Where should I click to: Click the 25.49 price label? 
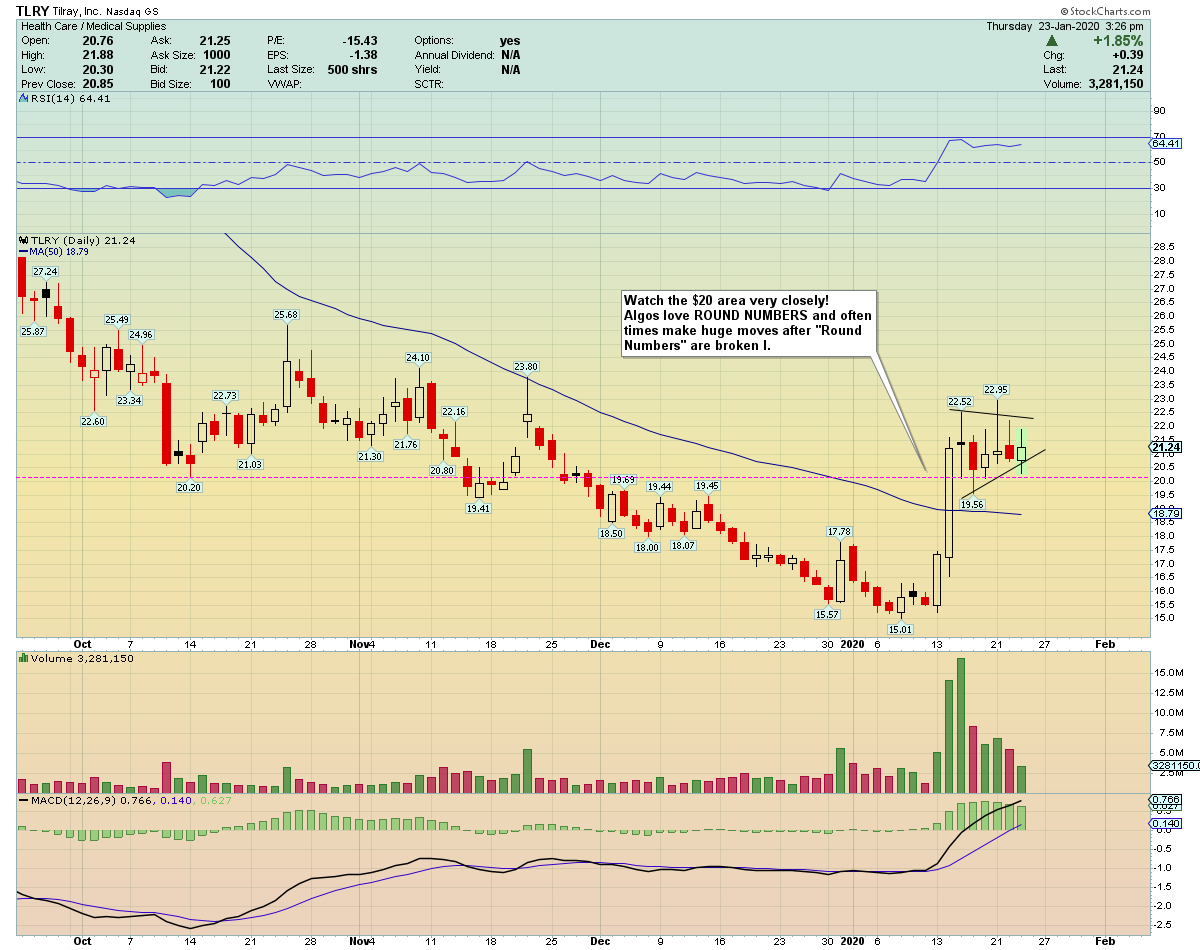coord(118,320)
